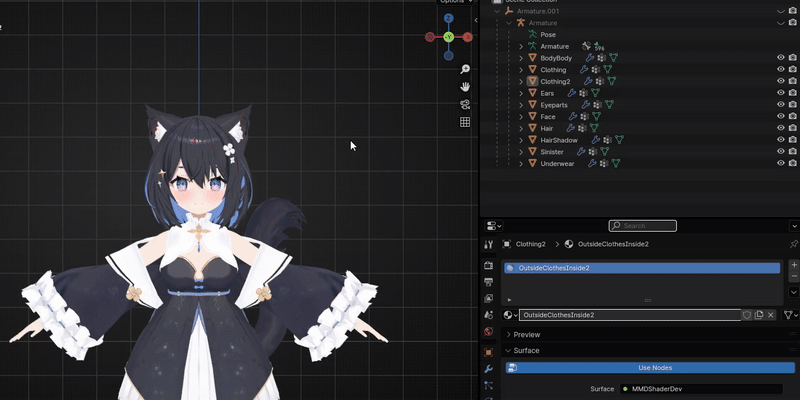The width and height of the screenshot is (800, 400).
Task: Click the green mesh icon on Underwear row
Action: pyautogui.click(x=616, y=163)
